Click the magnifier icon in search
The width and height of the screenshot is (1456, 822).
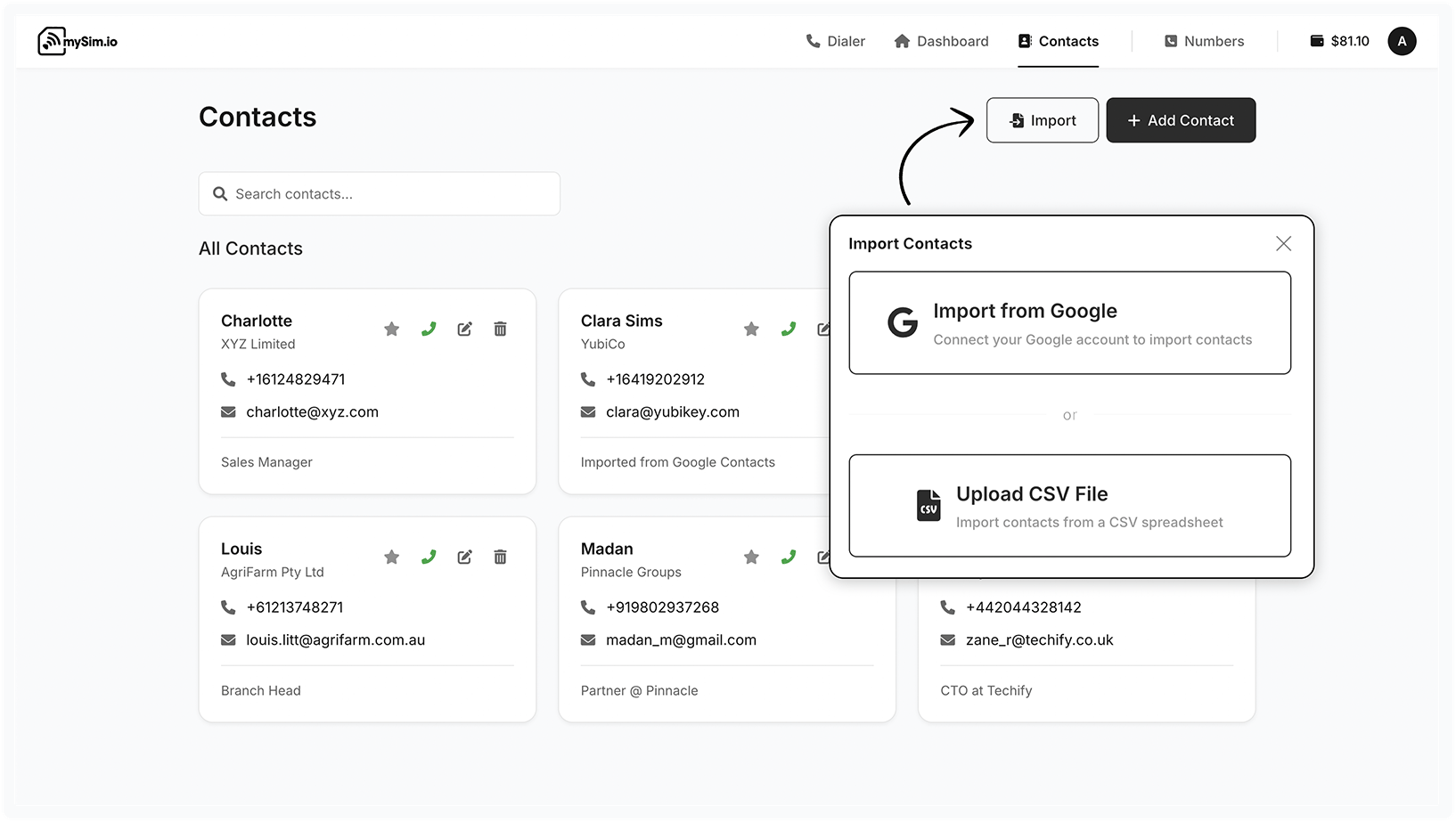[220, 193]
